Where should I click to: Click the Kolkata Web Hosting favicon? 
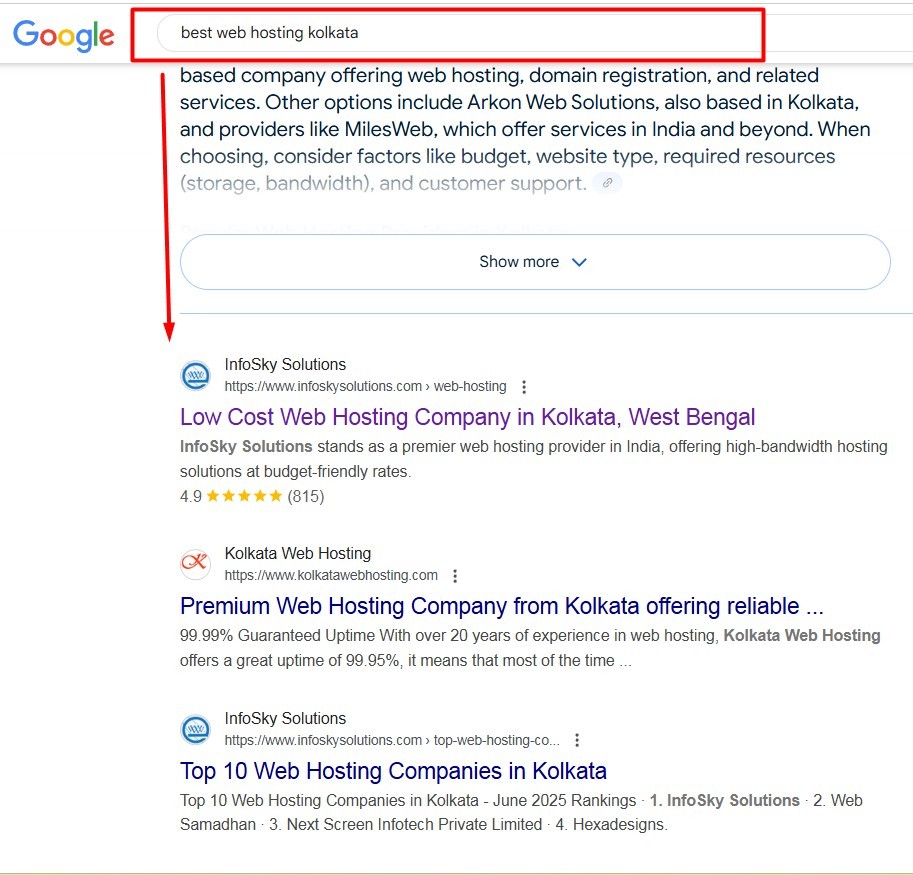pyautogui.click(x=196, y=564)
